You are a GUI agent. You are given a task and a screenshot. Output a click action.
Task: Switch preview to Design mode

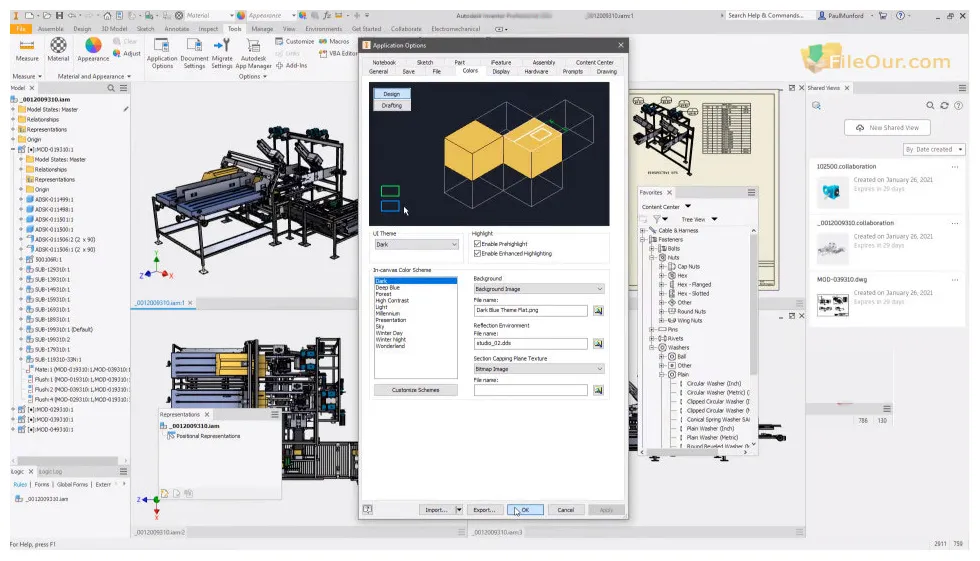392,94
